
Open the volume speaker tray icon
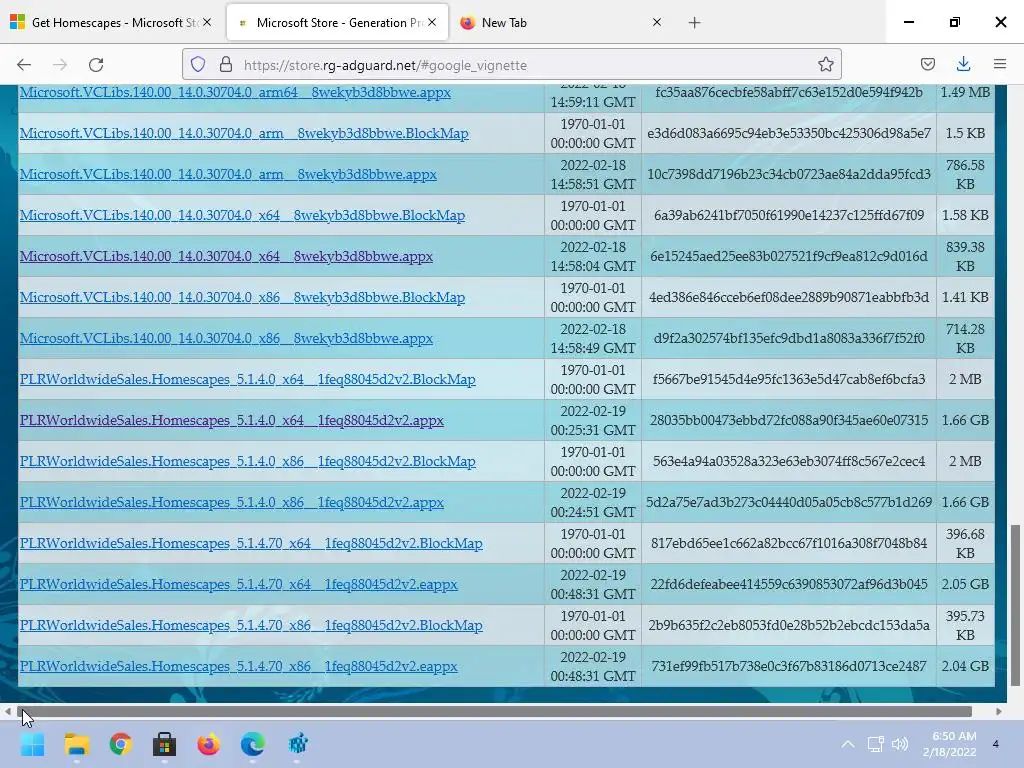pos(900,744)
